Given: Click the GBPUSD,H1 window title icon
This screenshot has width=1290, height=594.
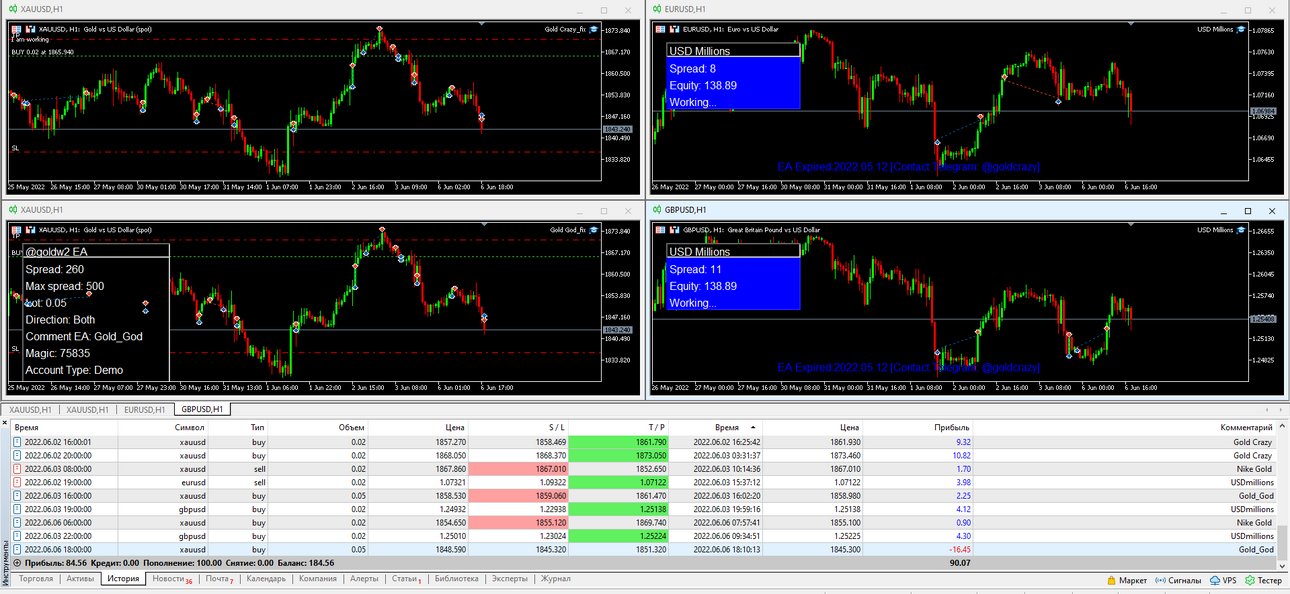Looking at the screenshot, I should [658, 210].
